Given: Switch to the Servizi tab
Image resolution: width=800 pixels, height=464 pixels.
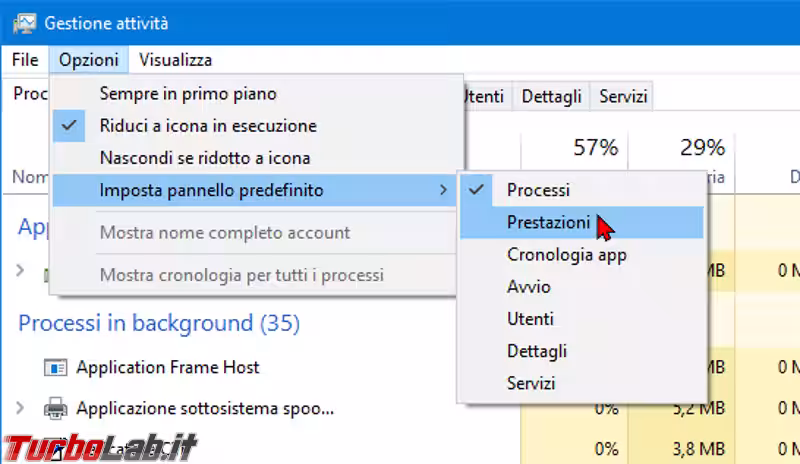Looking at the screenshot, I should point(622,97).
